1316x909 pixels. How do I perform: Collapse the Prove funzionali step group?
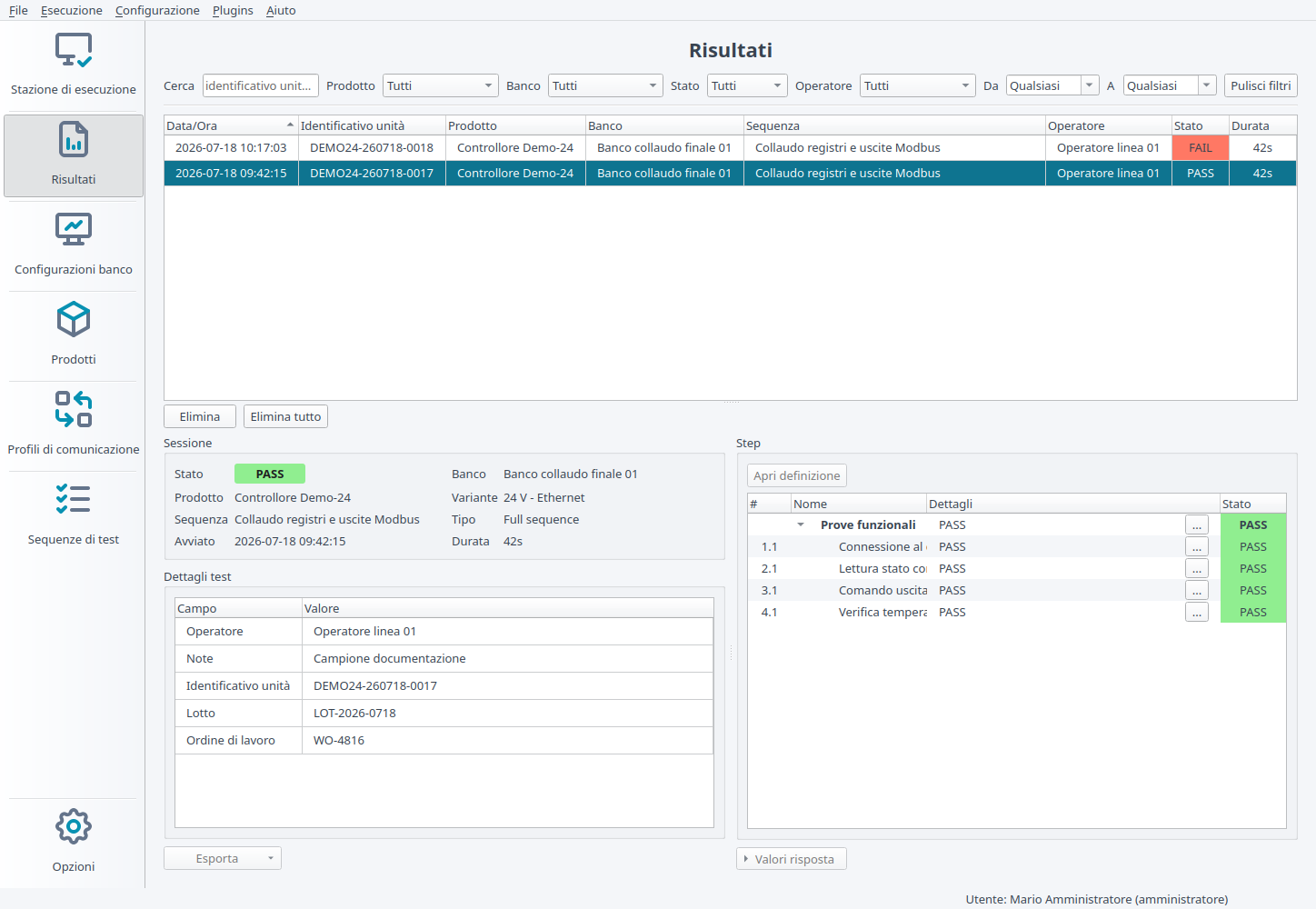click(801, 524)
